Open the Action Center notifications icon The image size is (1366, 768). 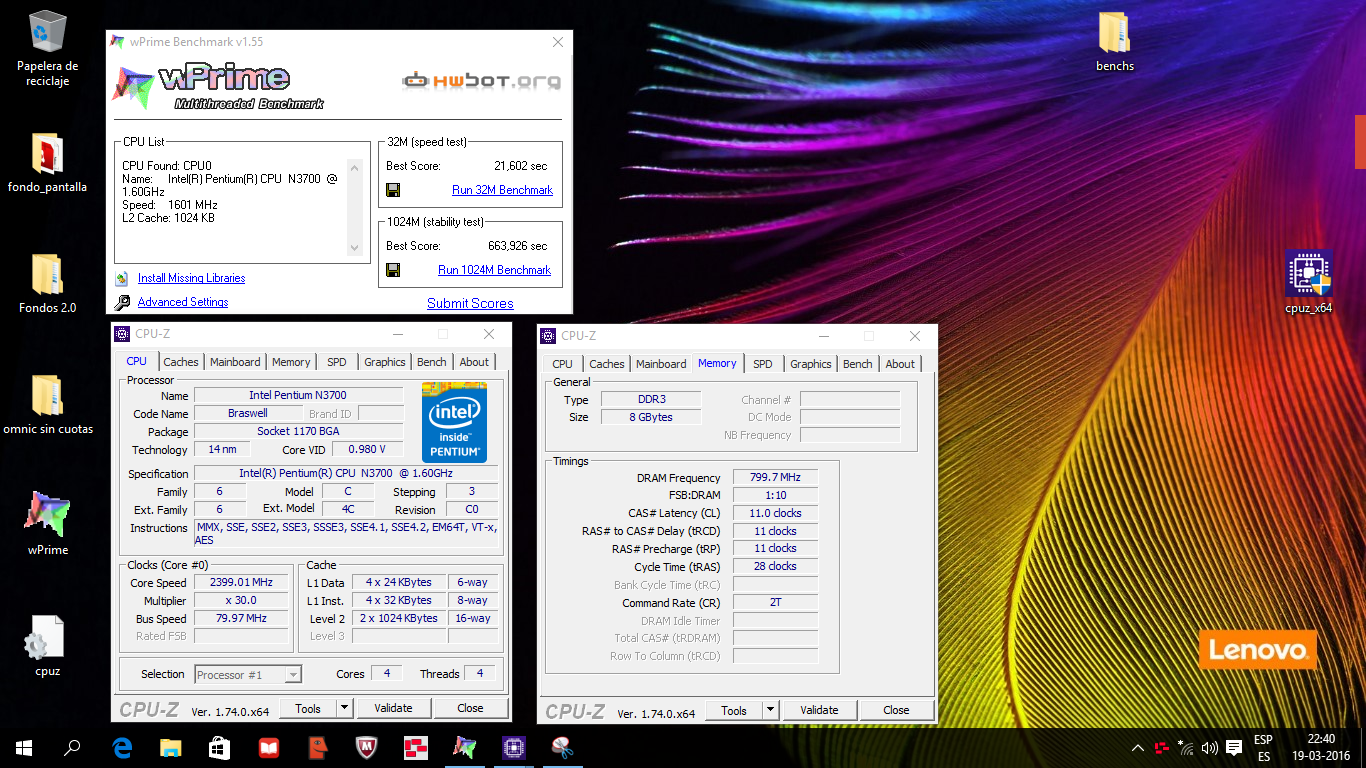point(1234,747)
